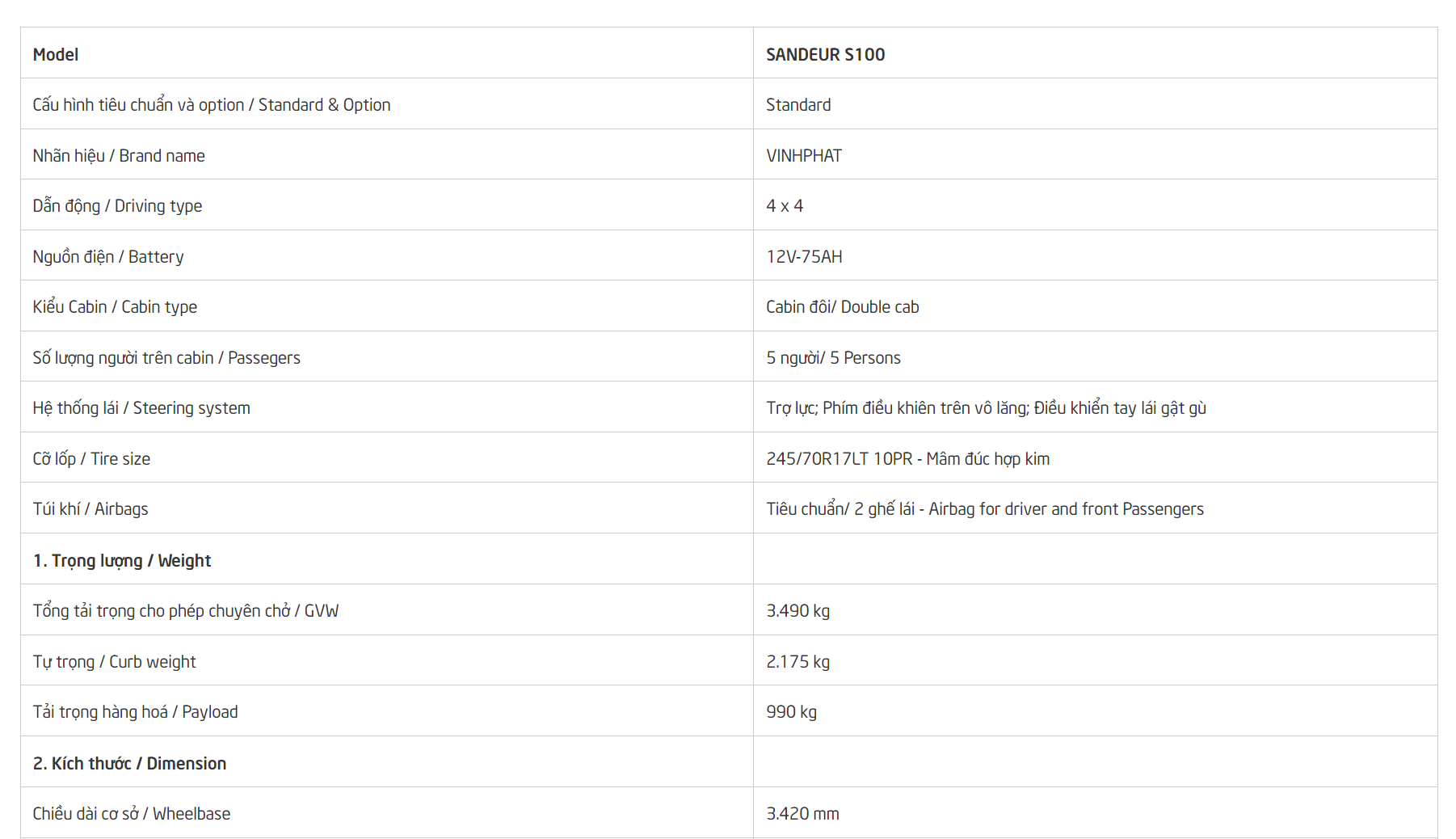The width and height of the screenshot is (1456, 839).
Task: Click the "12V-75AH" battery value
Action: pos(803,257)
